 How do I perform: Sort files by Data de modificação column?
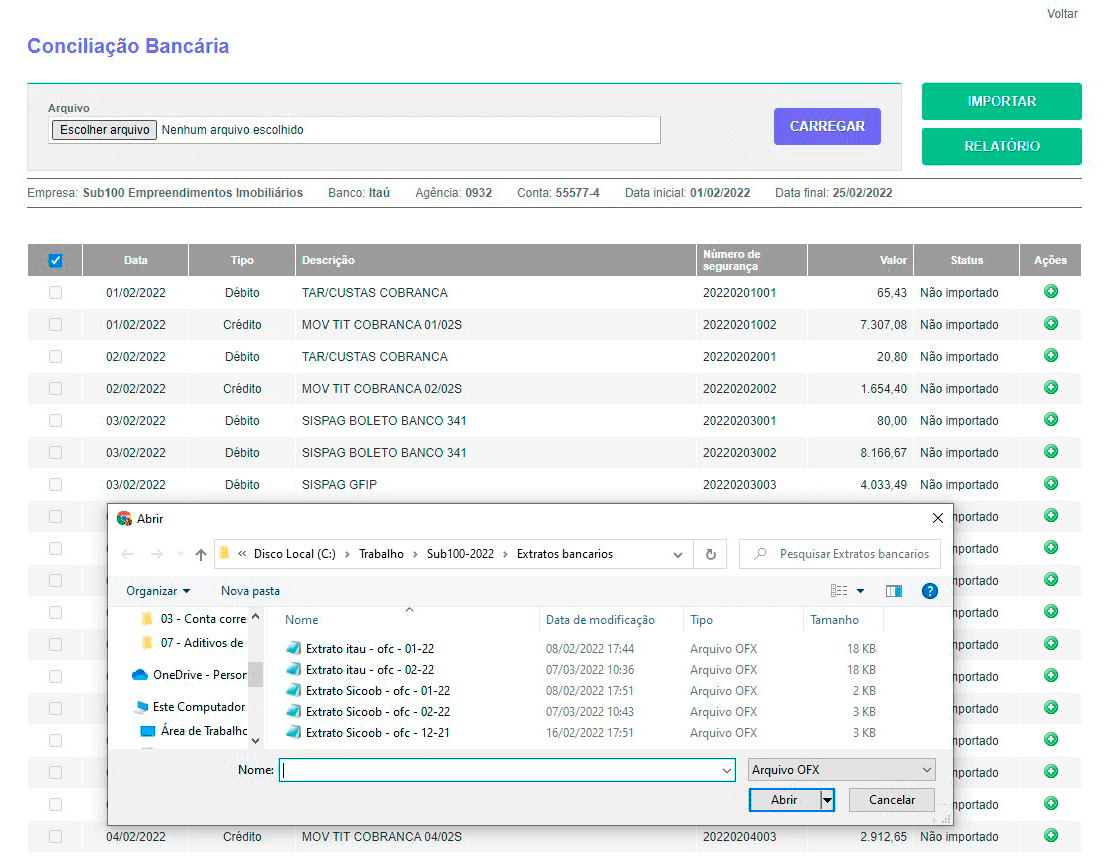click(x=600, y=620)
